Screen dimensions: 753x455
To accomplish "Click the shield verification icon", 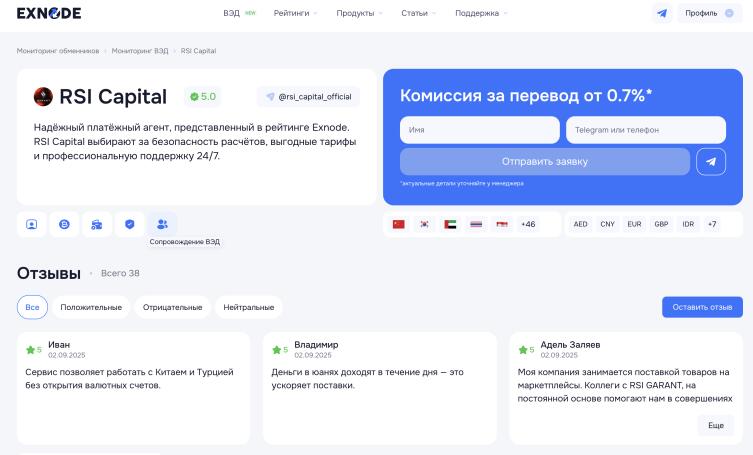I will coord(129,225).
